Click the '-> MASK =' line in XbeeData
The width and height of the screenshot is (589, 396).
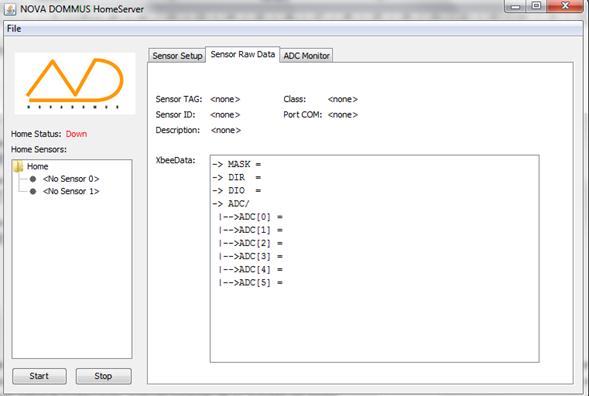click(x=237, y=164)
